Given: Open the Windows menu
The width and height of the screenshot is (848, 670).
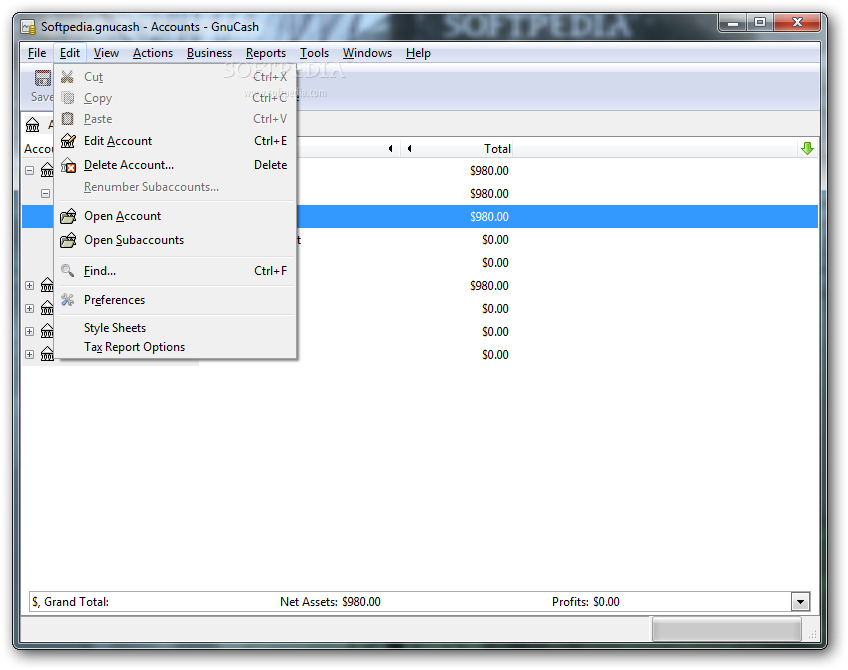Looking at the screenshot, I should coord(367,53).
